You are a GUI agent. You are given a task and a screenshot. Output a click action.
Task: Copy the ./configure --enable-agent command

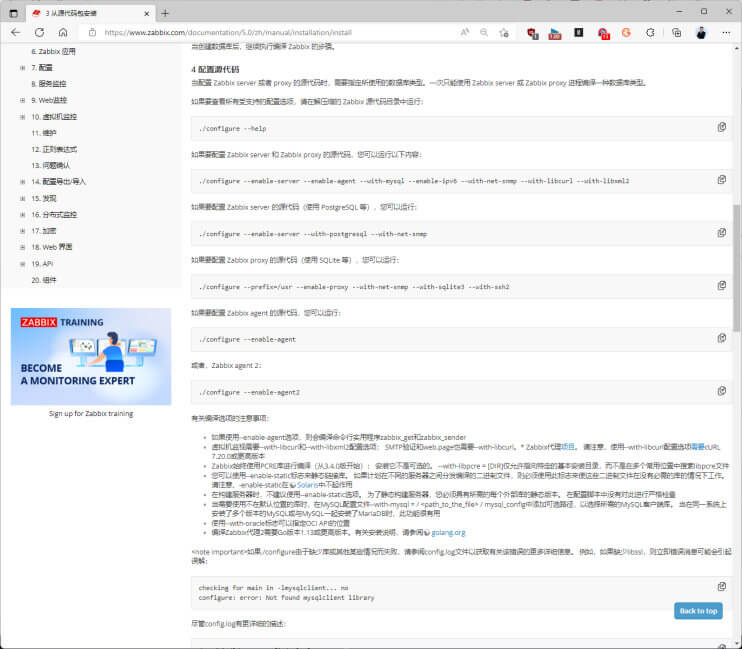(x=722, y=338)
